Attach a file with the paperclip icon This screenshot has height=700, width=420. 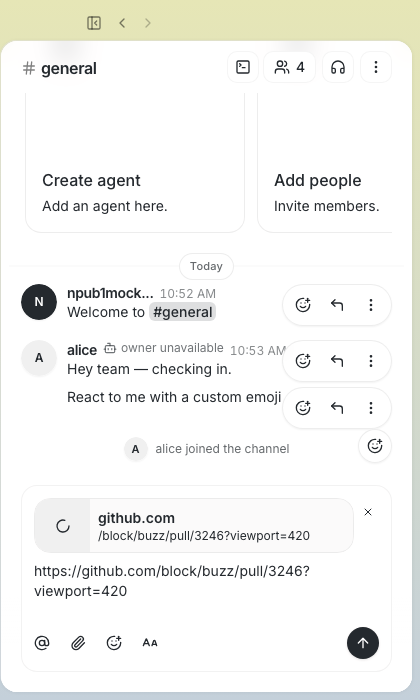tap(78, 643)
